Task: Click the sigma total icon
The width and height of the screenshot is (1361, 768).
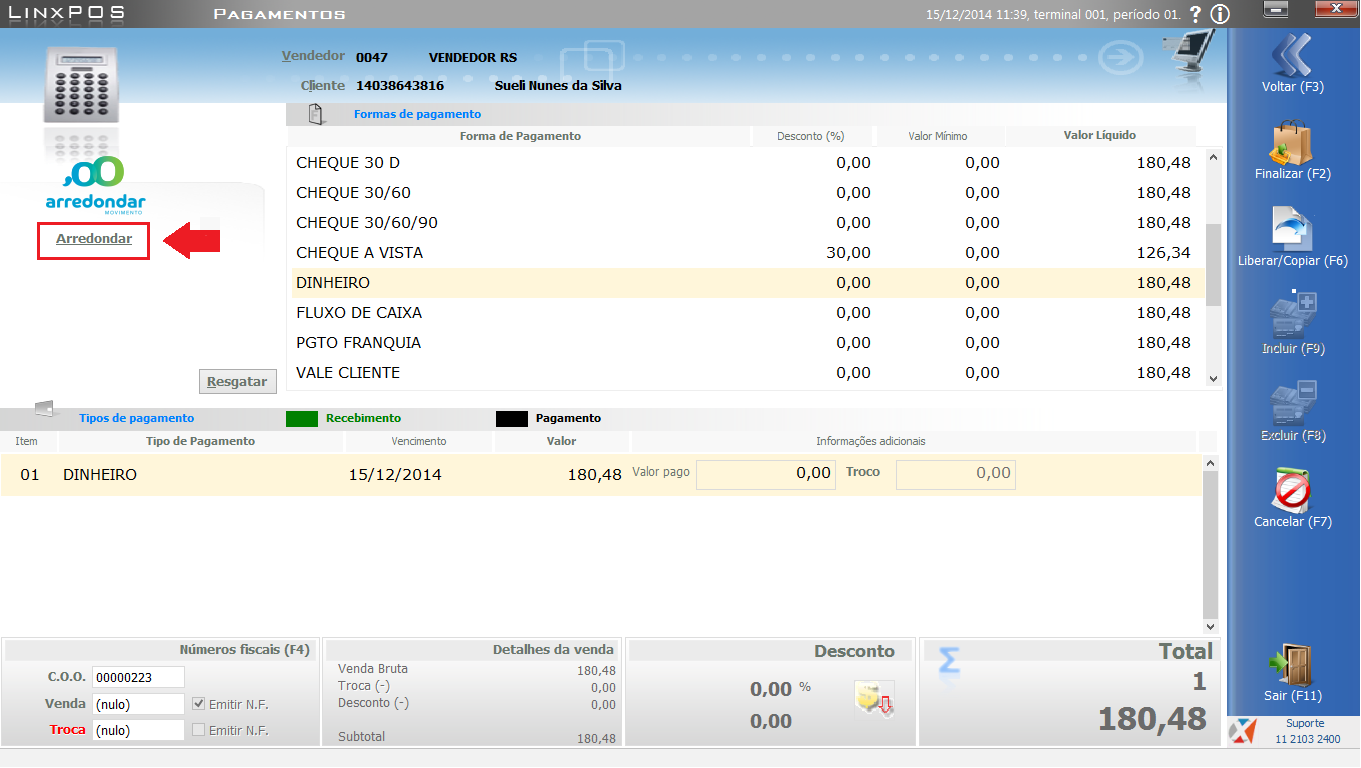Action: [948, 661]
